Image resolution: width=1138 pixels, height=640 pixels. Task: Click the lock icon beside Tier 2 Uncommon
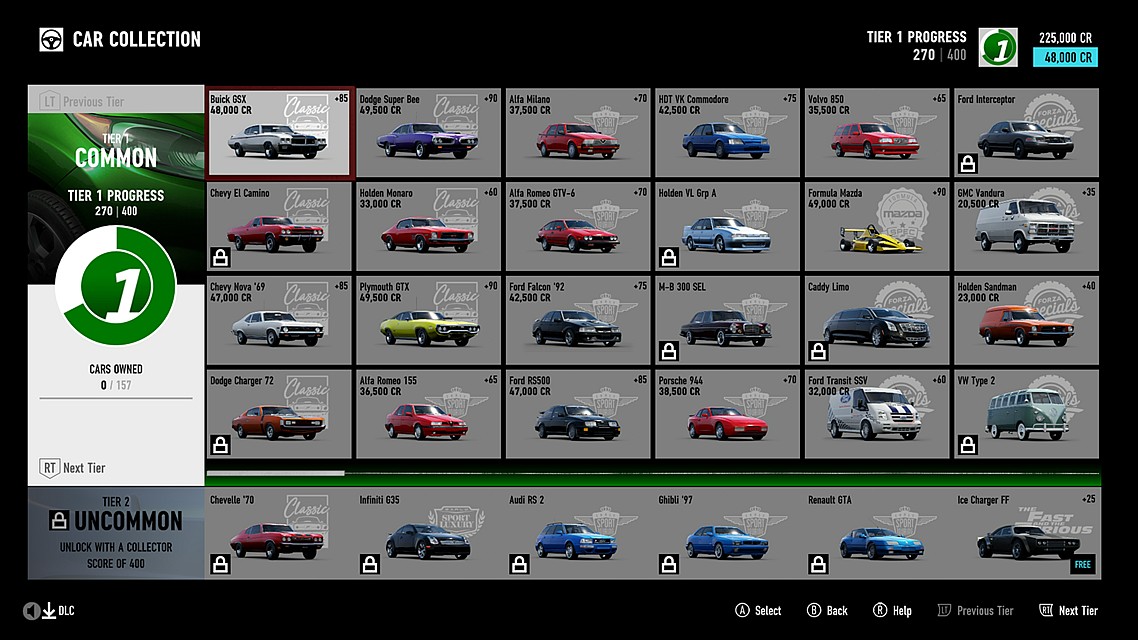click(x=59, y=521)
